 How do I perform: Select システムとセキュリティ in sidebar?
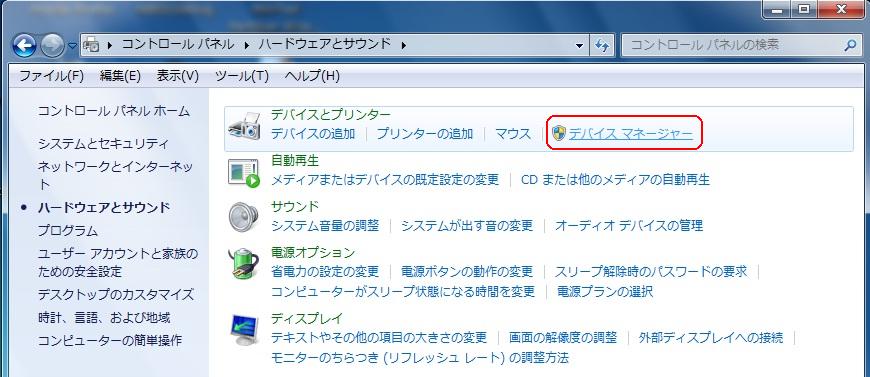(x=103, y=144)
